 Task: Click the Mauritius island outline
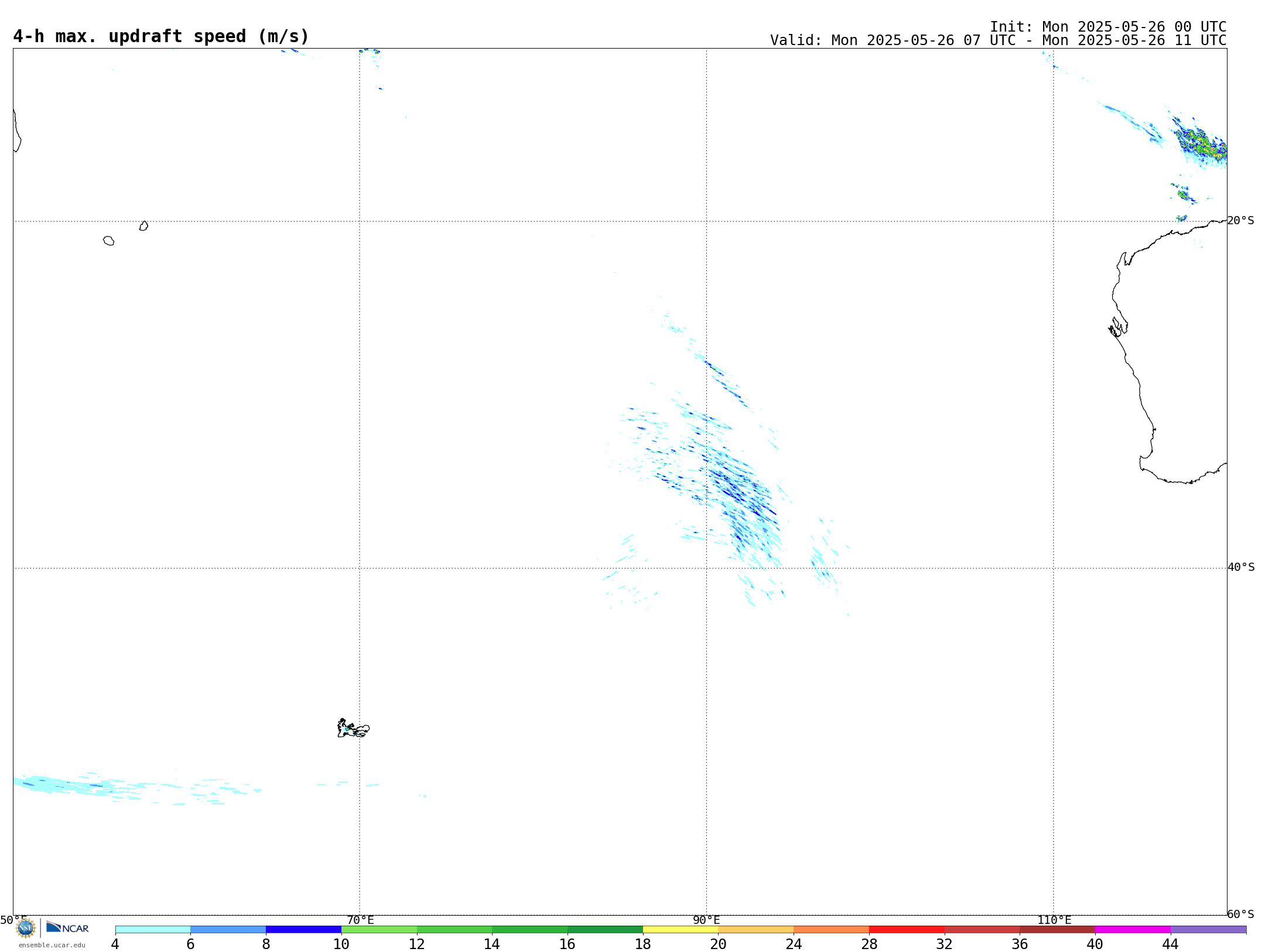click(144, 226)
